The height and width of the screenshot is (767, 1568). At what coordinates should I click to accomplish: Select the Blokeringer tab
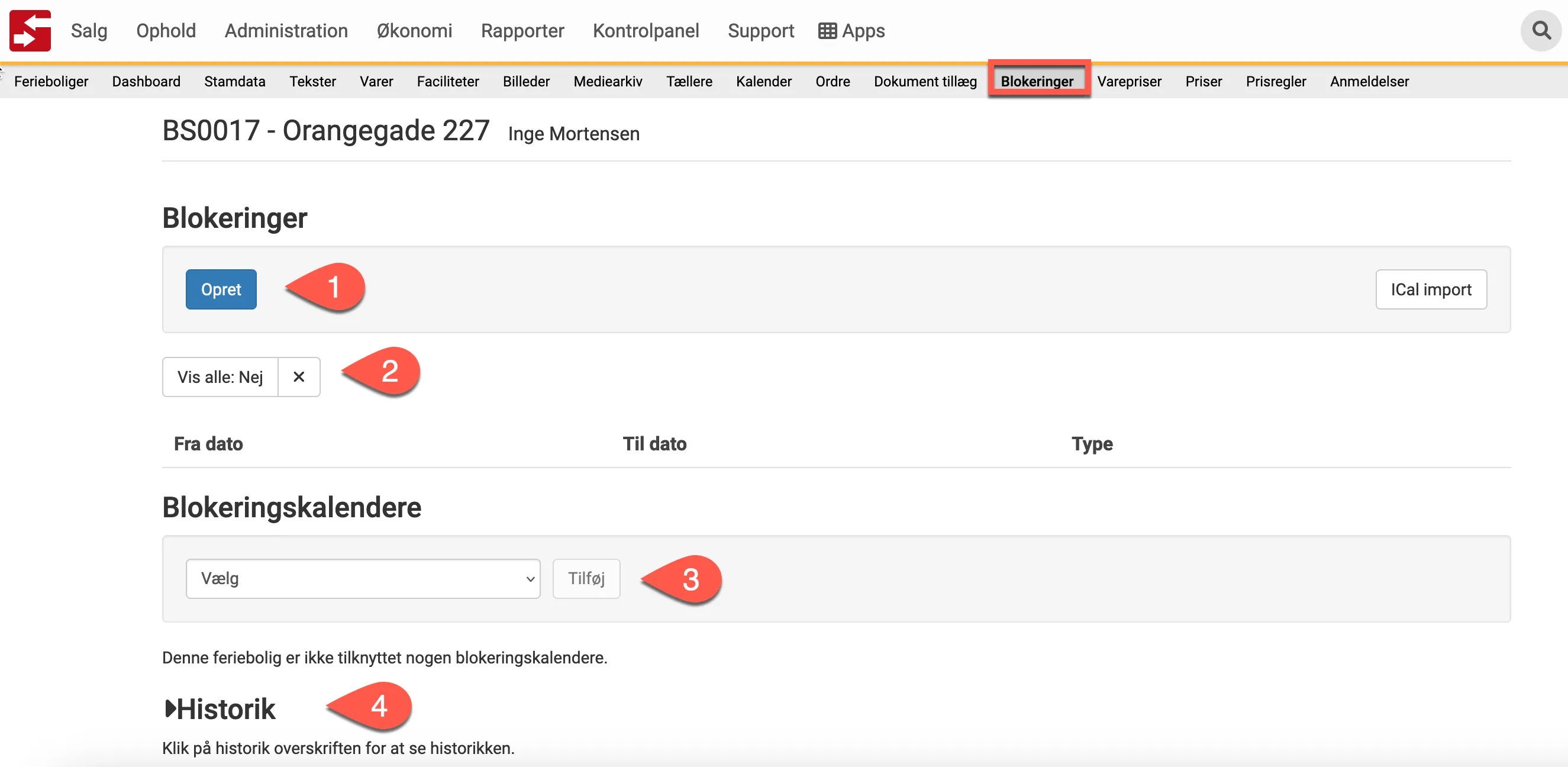(x=1037, y=81)
